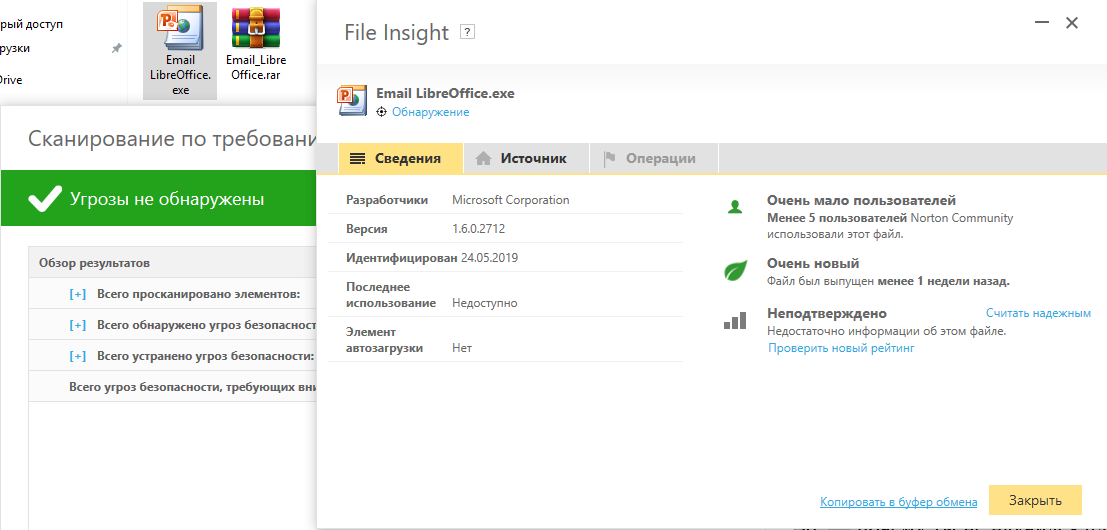Click the Считать надежным link
Viewport: 1107px width, 530px height.
1039,313
